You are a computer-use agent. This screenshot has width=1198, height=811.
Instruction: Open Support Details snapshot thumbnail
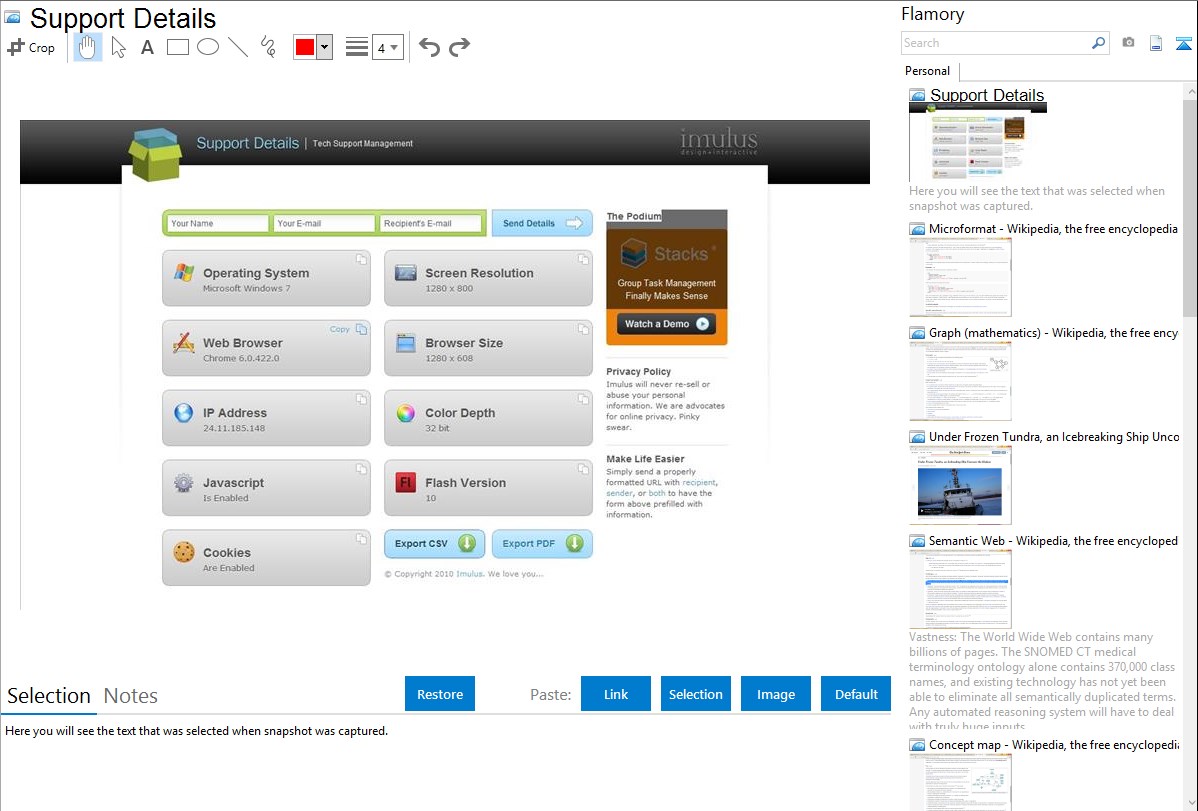coord(977,143)
